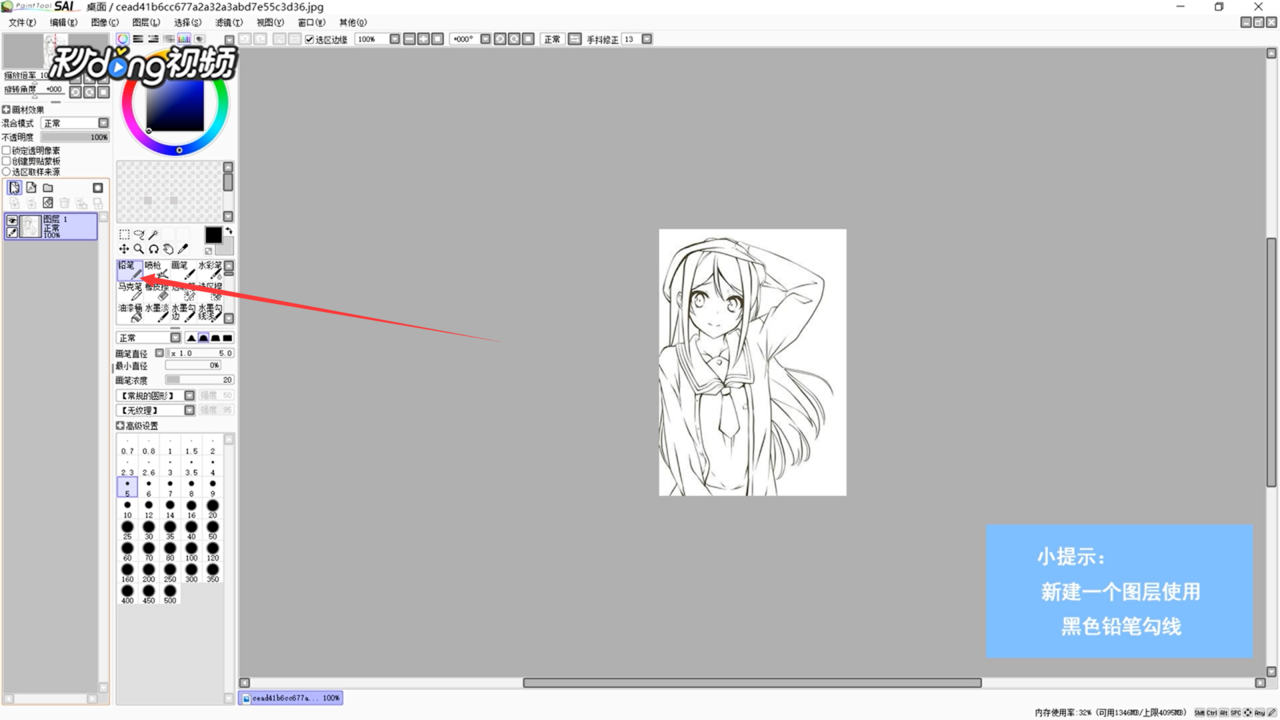Image resolution: width=1280 pixels, height=720 pixels.
Task: Choose the eyedropper color picker tool
Action: click(x=183, y=249)
